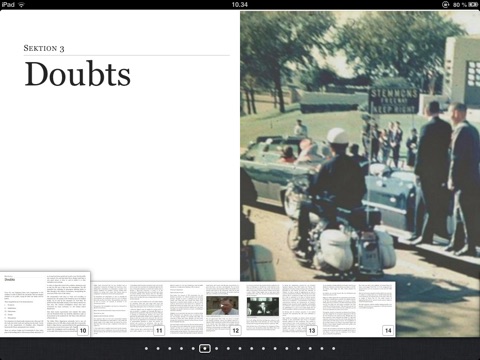Screen dimensions: 480x360
Task: Jump to the last section dot
Action: click(334, 349)
